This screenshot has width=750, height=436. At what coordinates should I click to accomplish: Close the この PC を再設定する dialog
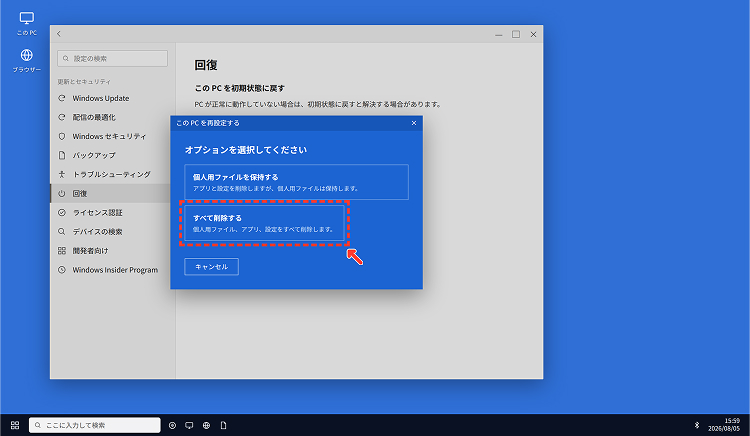click(414, 123)
